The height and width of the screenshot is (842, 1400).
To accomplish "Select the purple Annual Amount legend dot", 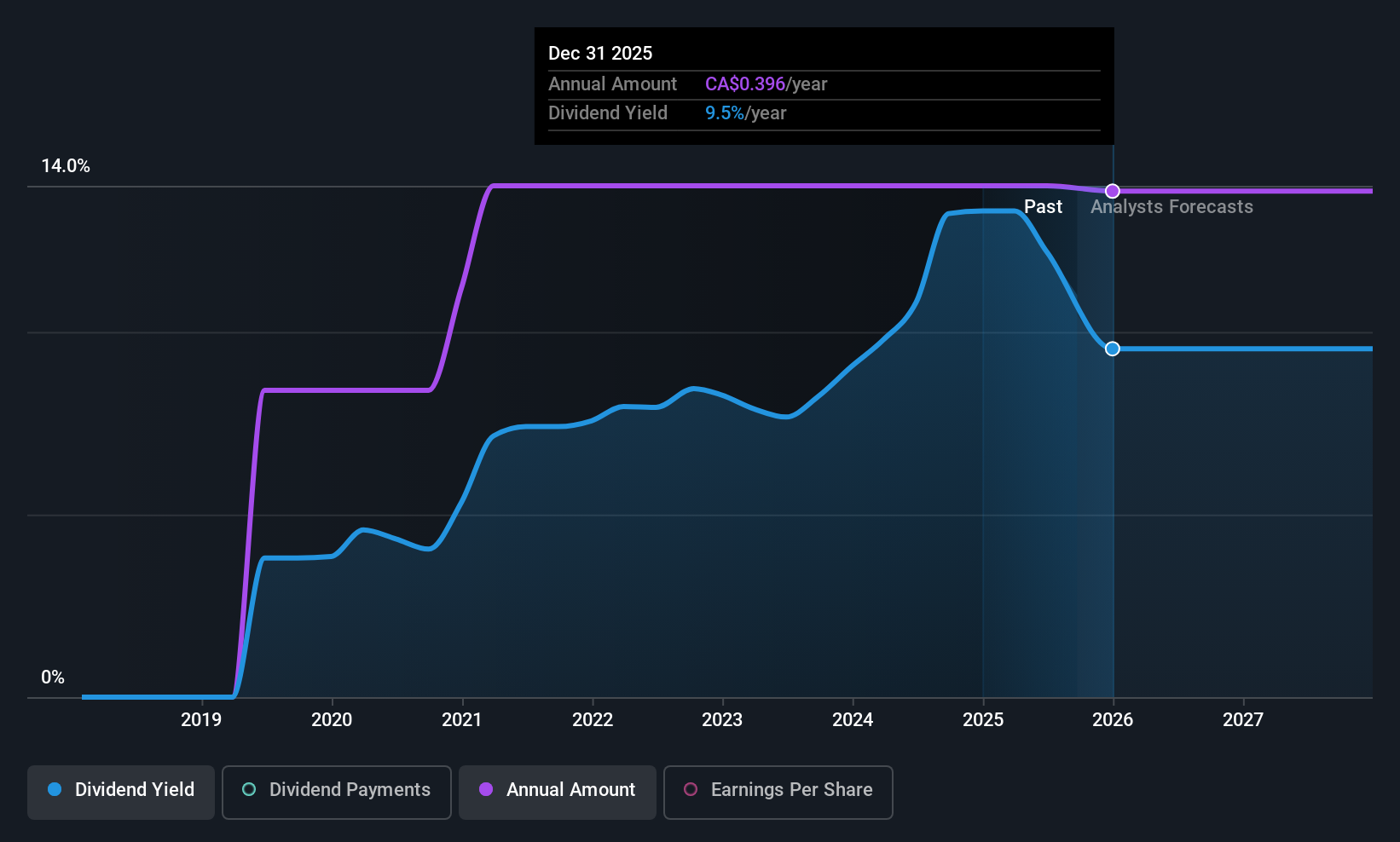I will coord(486,789).
